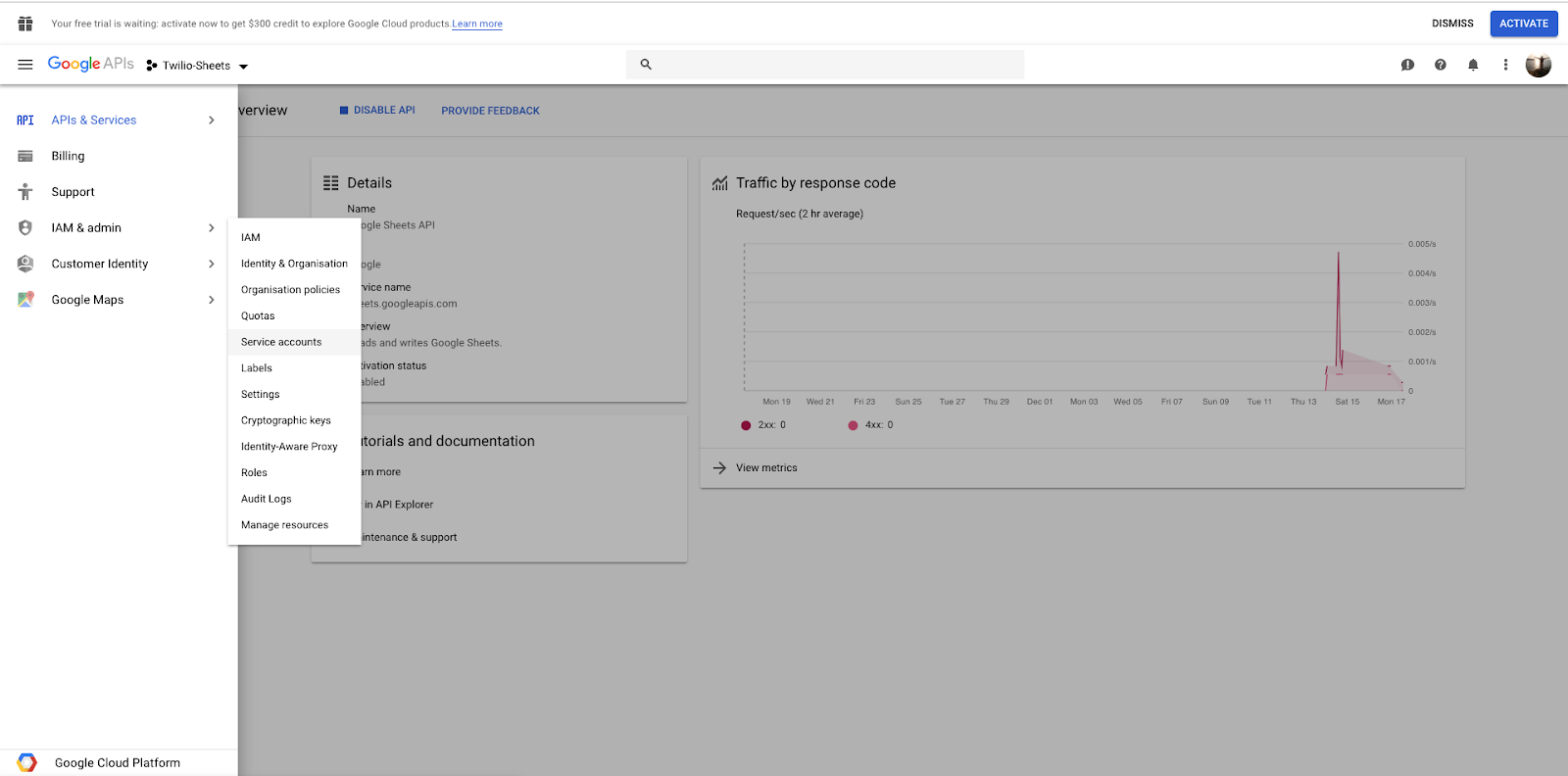This screenshot has height=776, width=1568.
Task: Click the gift icon in trial banner
Action: click(25, 24)
